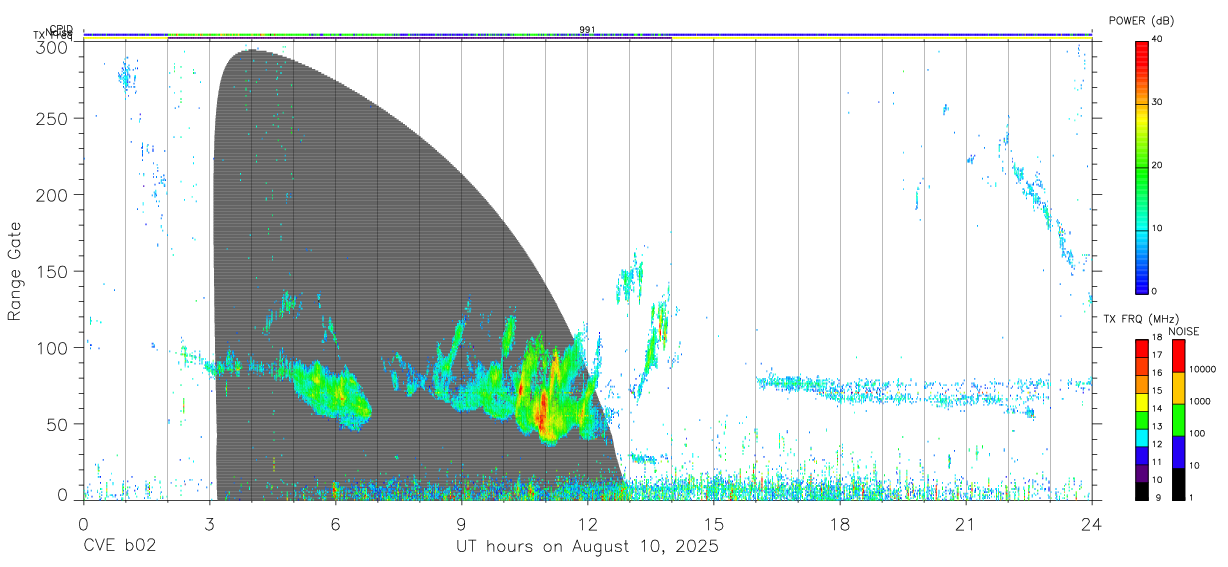The image size is (1228, 567).
Task: Click the '17' label on the TX FRQ scale
Action: tap(1158, 356)
